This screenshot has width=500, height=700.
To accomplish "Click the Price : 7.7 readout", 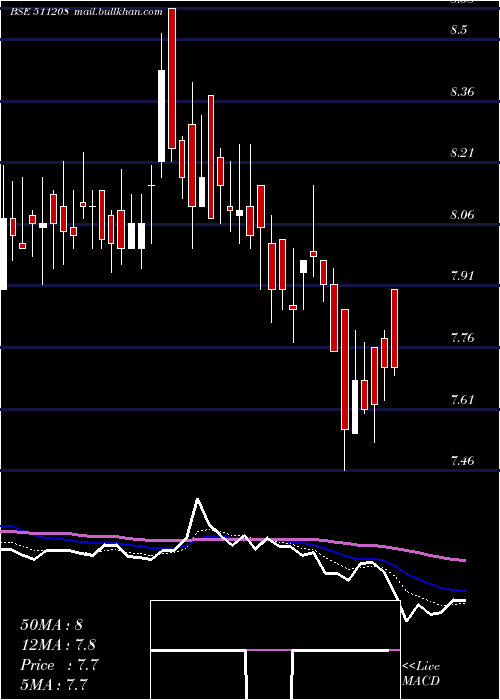I will 59,665.
